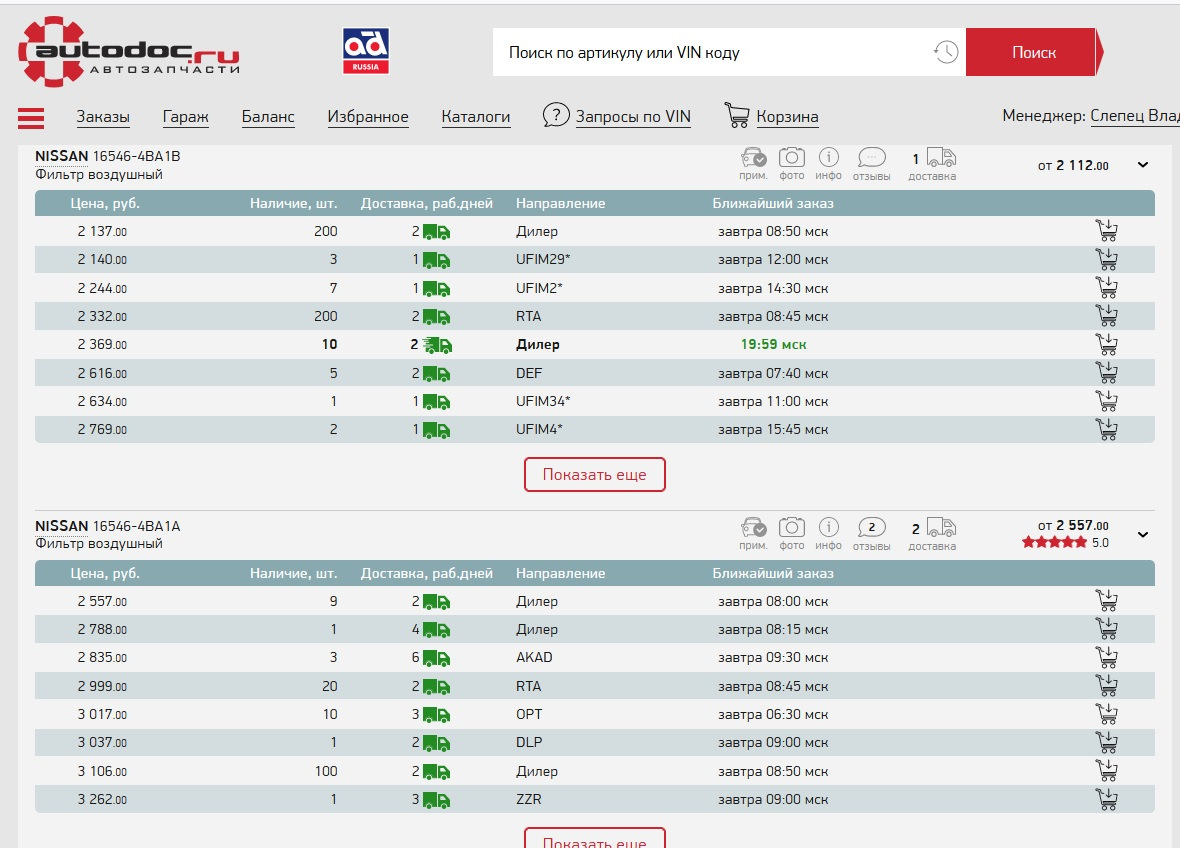Collapse the 16546-4BA1B offers chevron
1180x848 pixels.
pyautogui.click(x=1142, y=165)
